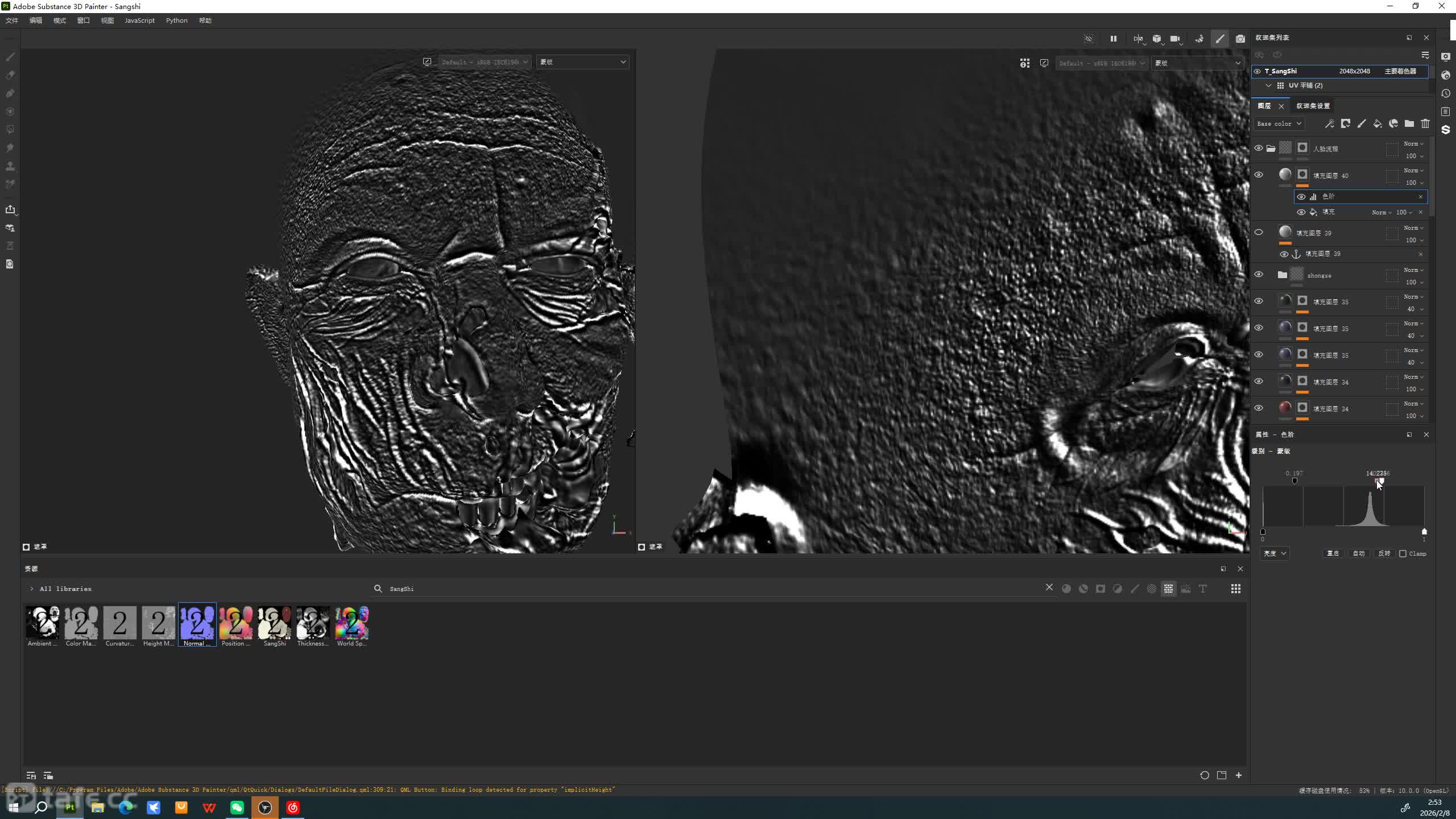Click the add paint layer brush icon
Screen dimensions: 1456x819
coord(1361,123)
